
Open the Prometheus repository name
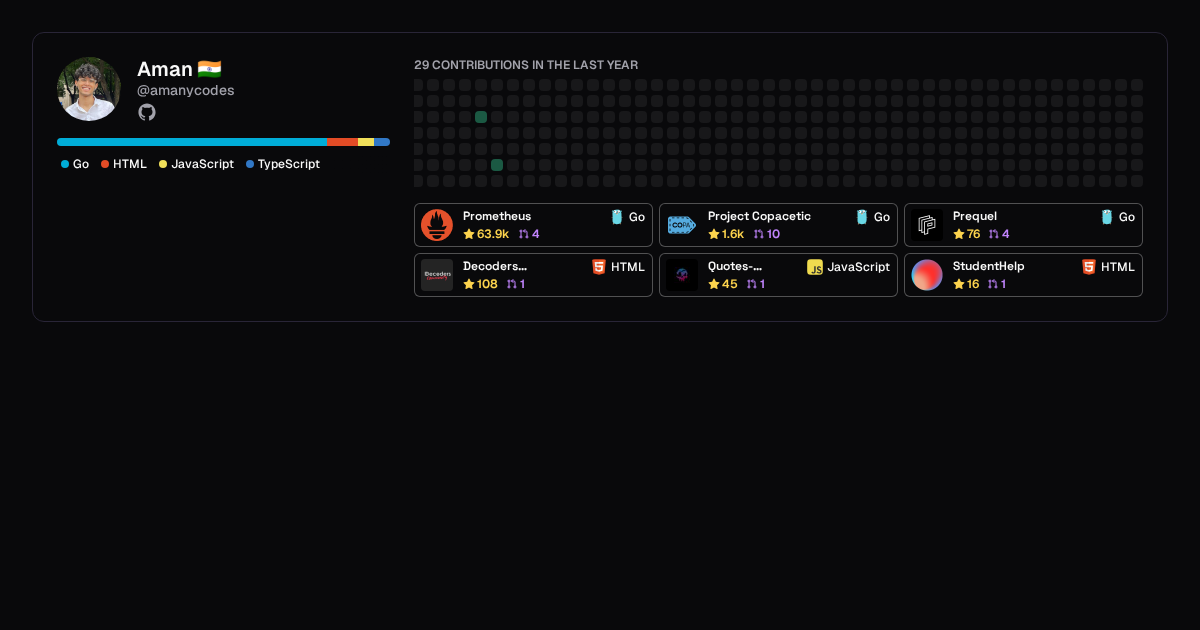point(497,216)
